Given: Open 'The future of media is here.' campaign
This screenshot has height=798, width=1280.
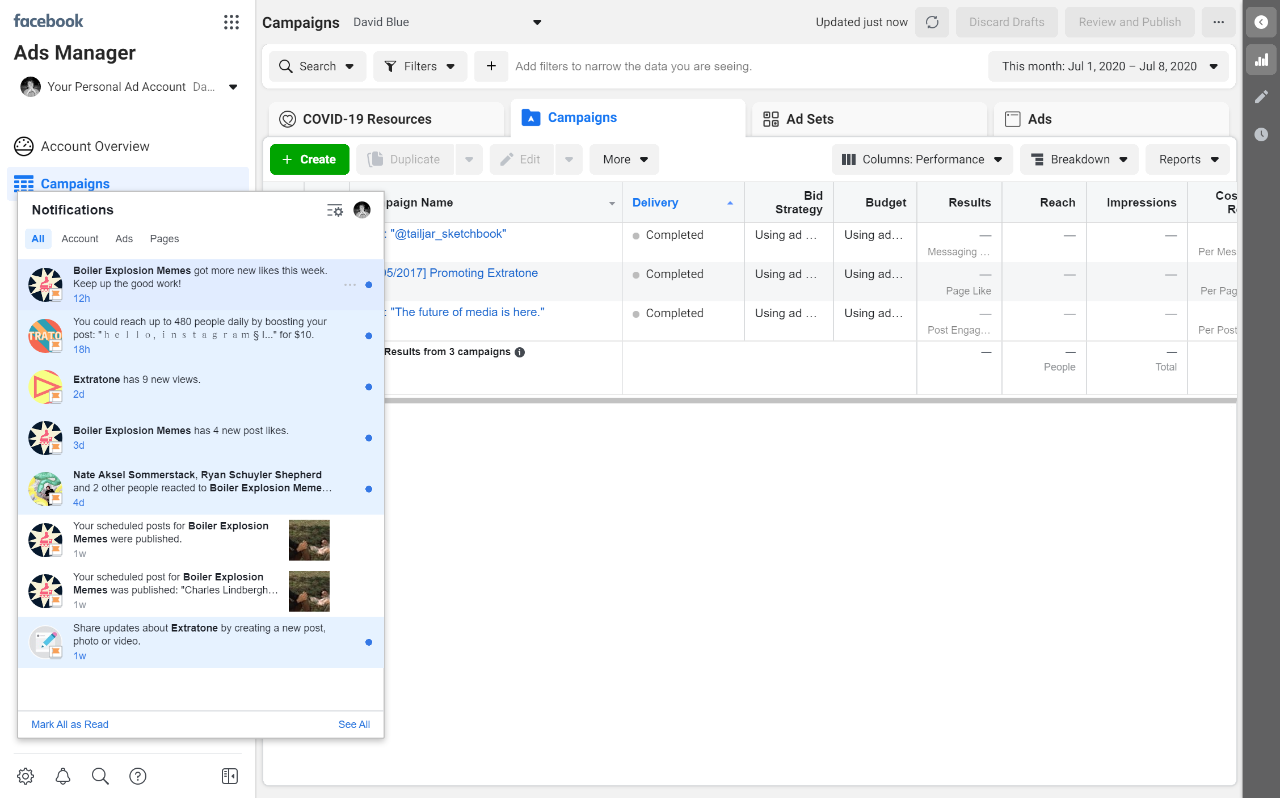Looking at the screenshot, I should pyautogui.click(x=467, y=312).
